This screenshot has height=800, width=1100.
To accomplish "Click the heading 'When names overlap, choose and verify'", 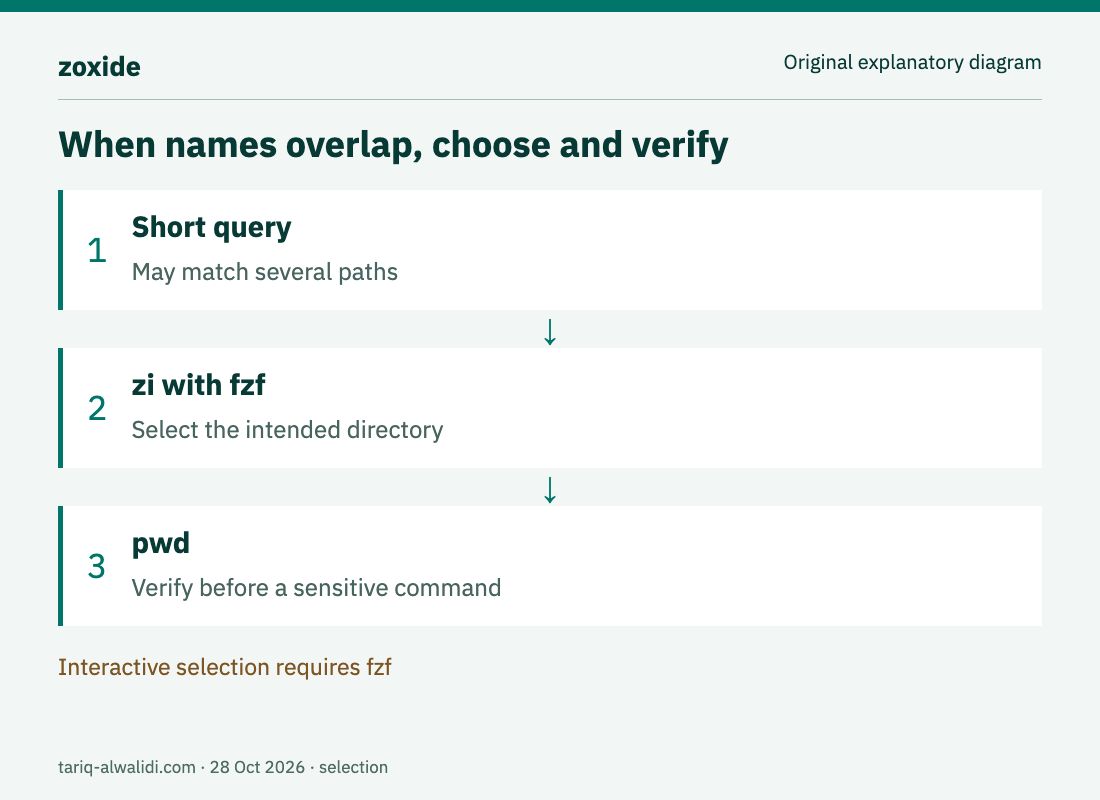I will coord(393,145).
